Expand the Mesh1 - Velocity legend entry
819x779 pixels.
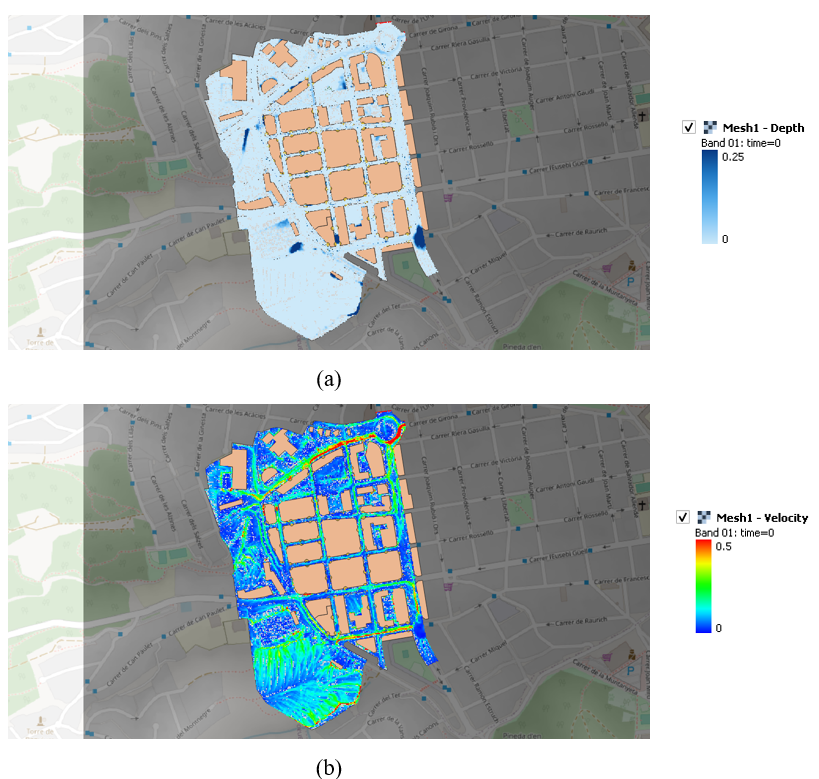click(x=763, y=517)
